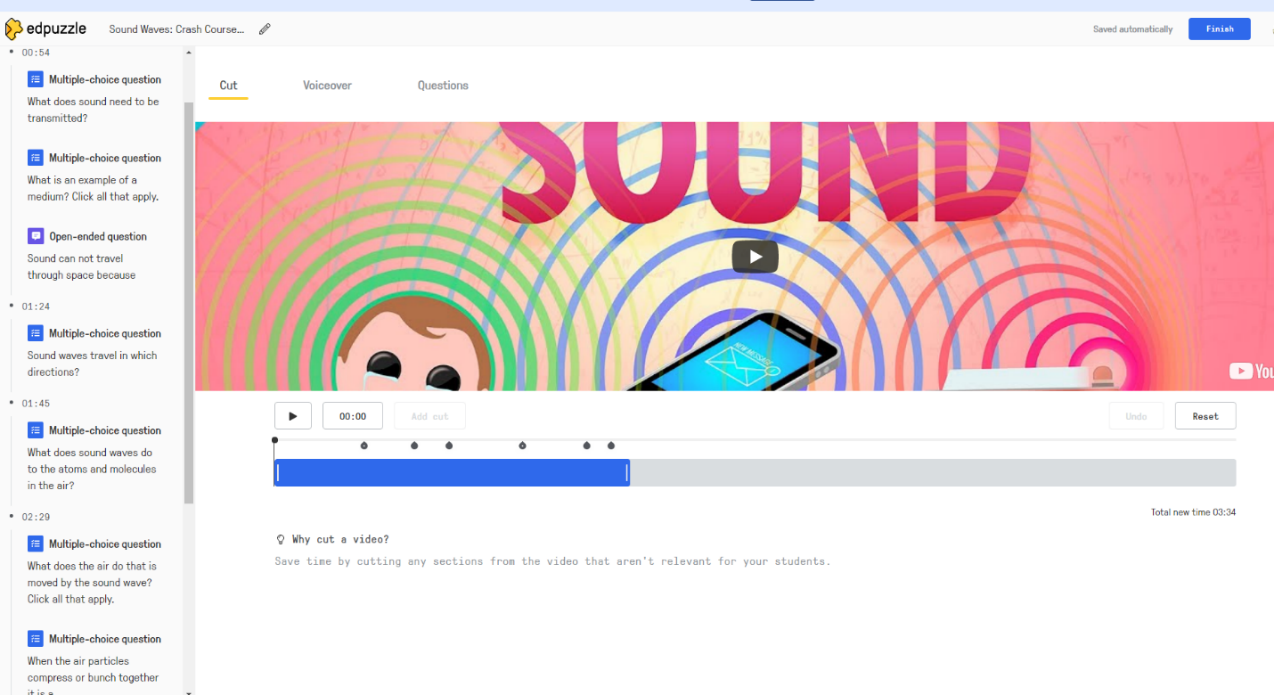1274x695 pixels.
Task: Switch to the Cut tab
Action: pos(228,85)
